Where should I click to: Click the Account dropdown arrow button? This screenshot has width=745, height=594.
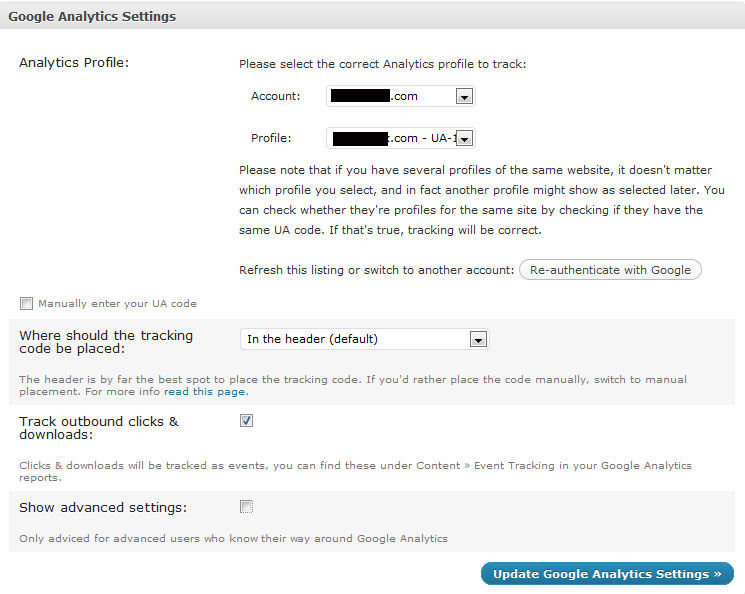(464, 97)
